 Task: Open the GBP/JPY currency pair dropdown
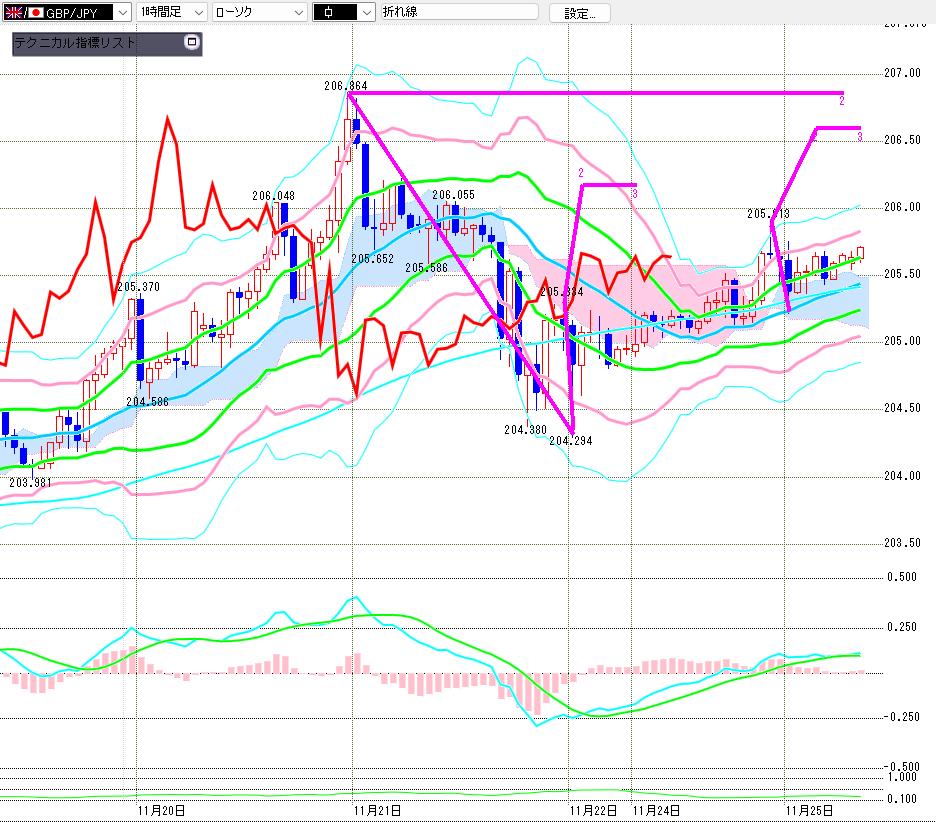click(121, 12)
